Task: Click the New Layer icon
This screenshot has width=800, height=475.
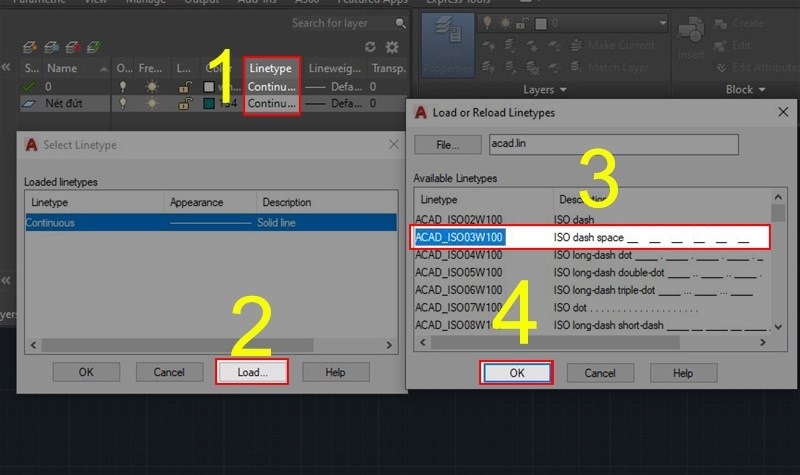Action: [x=30, y=46]
